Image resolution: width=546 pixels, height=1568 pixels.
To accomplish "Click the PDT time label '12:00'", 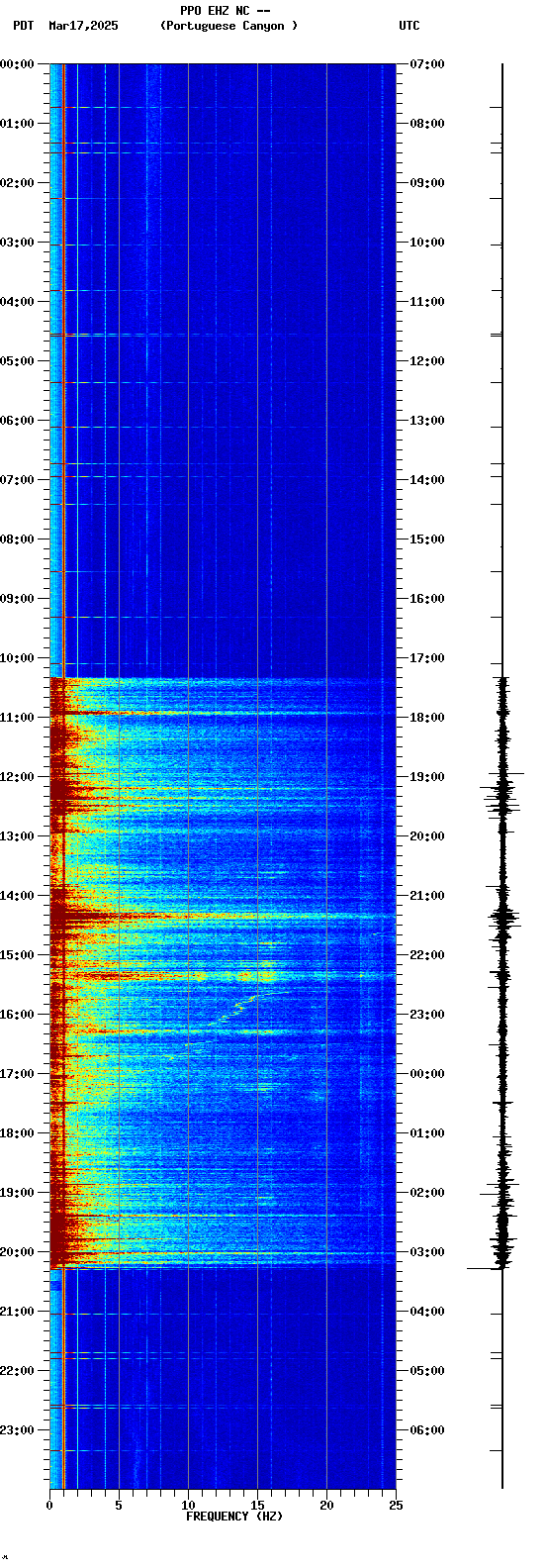I will tap(17, 777).
